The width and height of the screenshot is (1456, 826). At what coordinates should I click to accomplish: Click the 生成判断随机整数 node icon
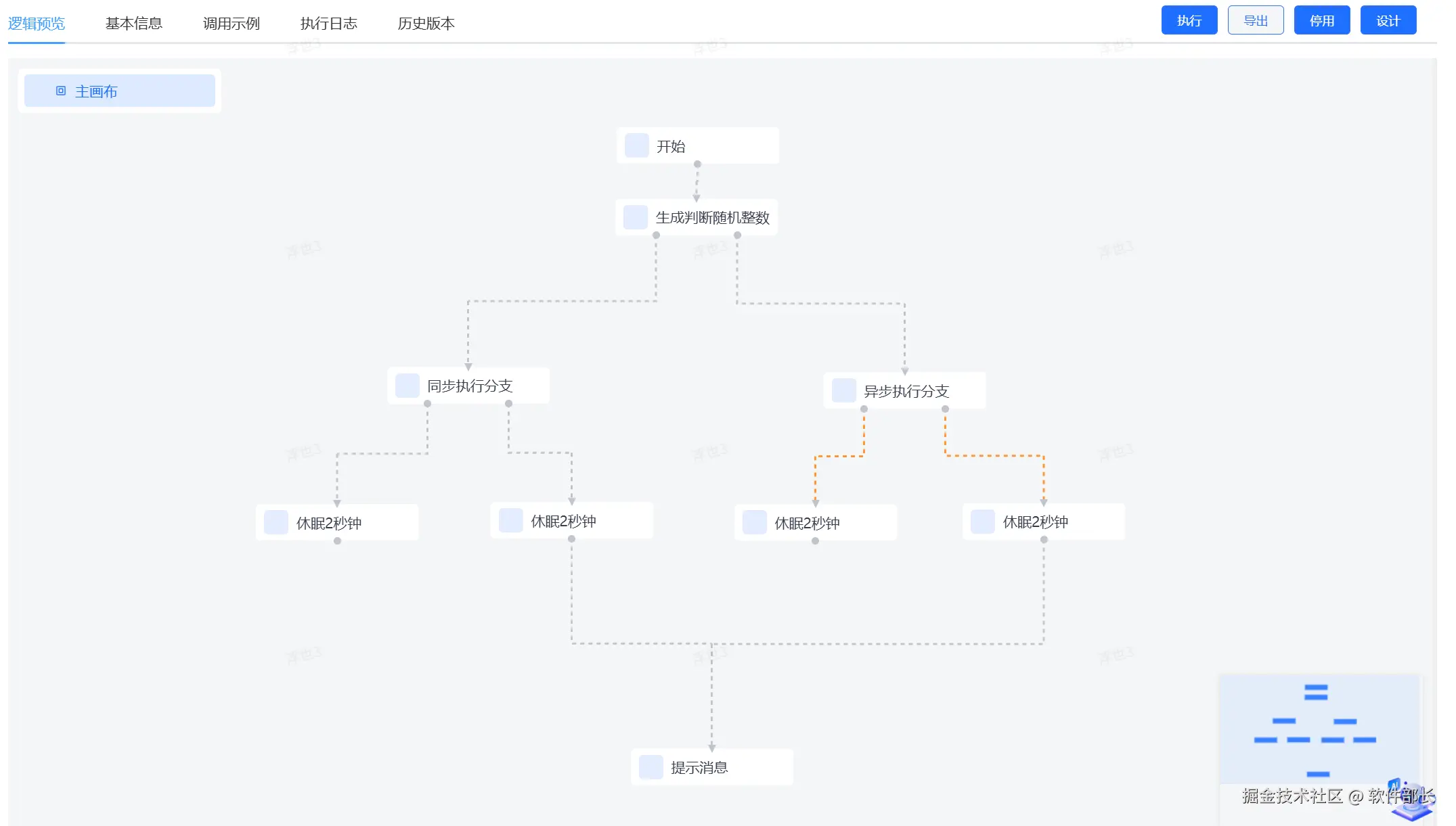[635, 217]
